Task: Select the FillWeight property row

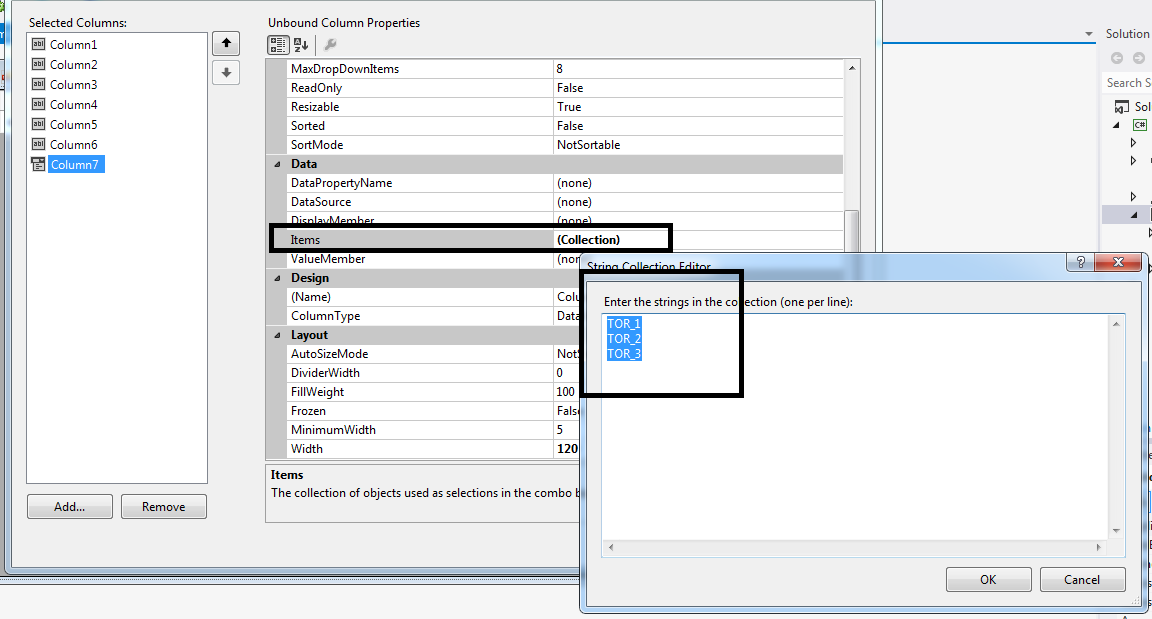Action: click(433, 392)
